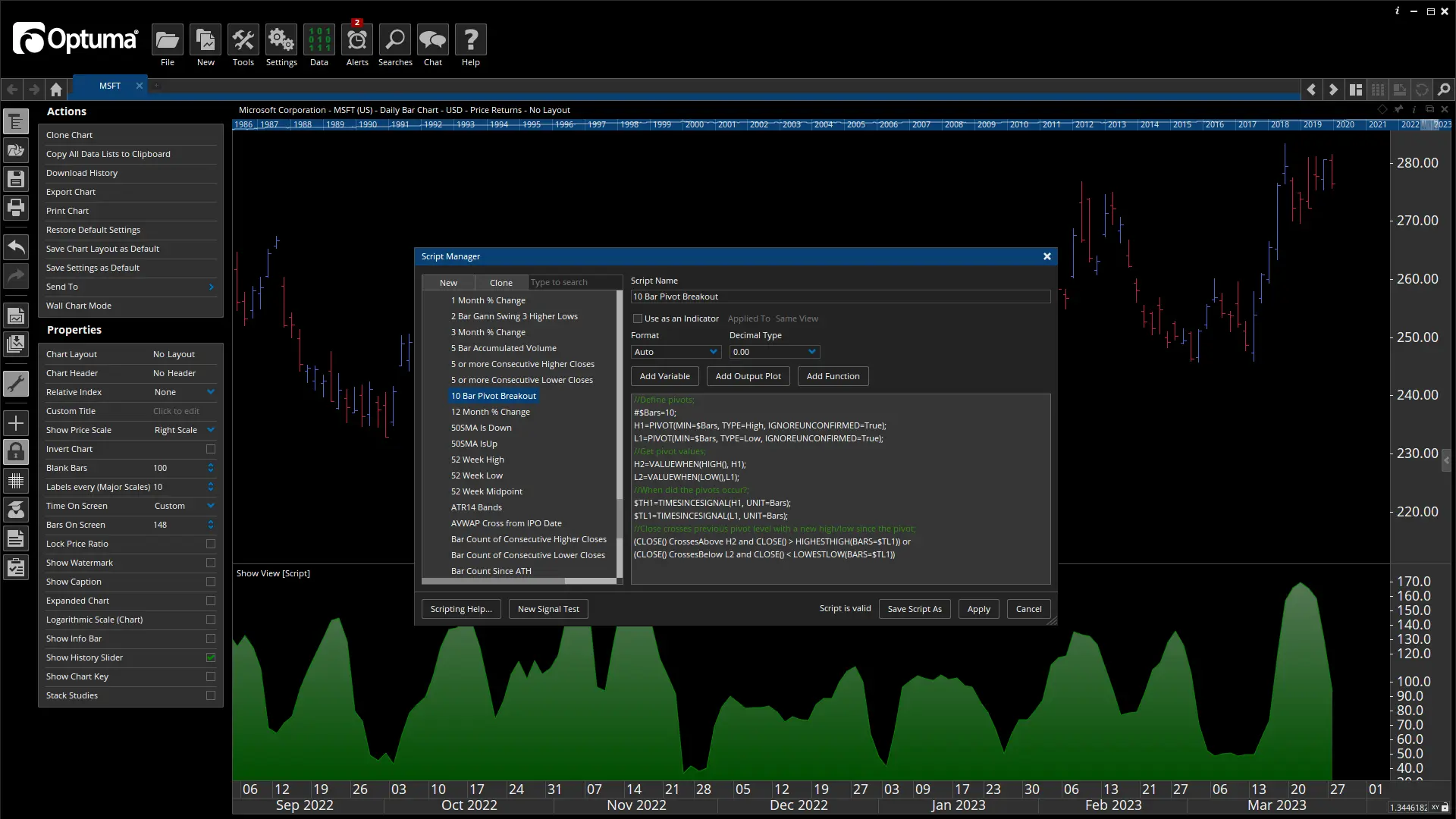Click the plus icon in left sidebar
This screenshot has width=1456, height=819.
(16, 423)
